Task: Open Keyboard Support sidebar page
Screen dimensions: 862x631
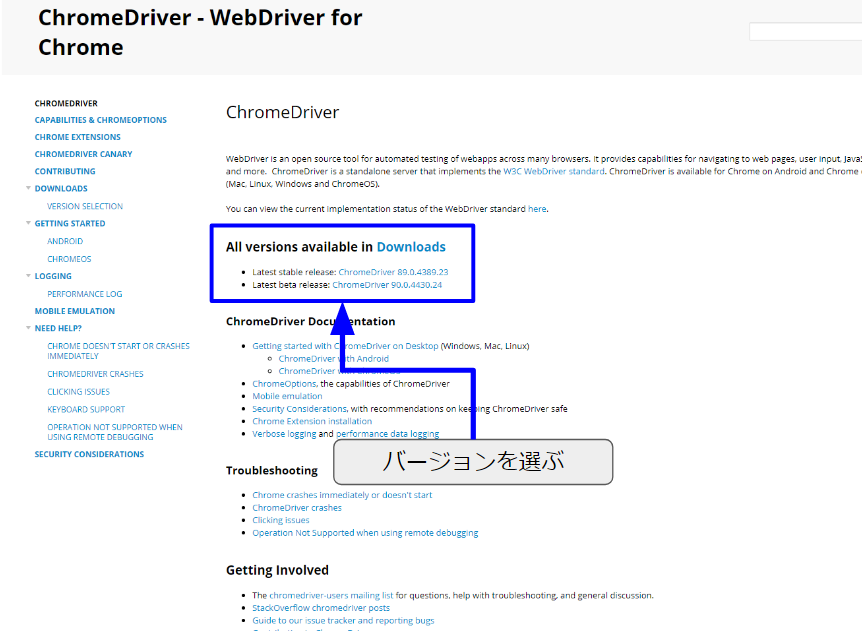Action: coord(86,409)
